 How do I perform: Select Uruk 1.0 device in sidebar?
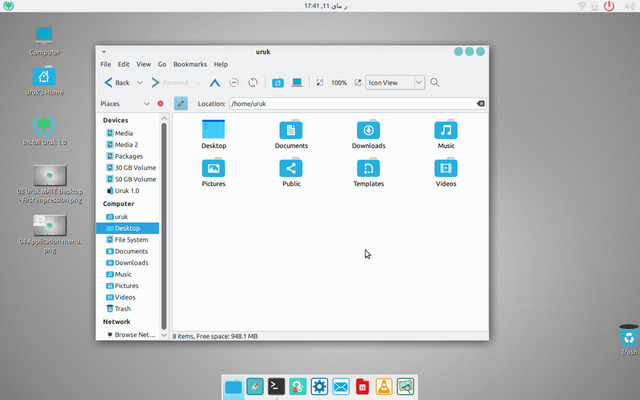point(127,191)
